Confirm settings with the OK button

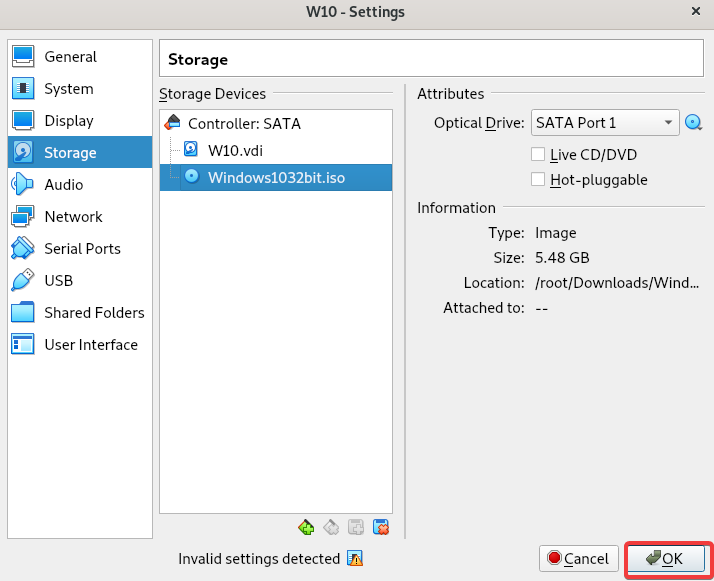coord(666,558)
